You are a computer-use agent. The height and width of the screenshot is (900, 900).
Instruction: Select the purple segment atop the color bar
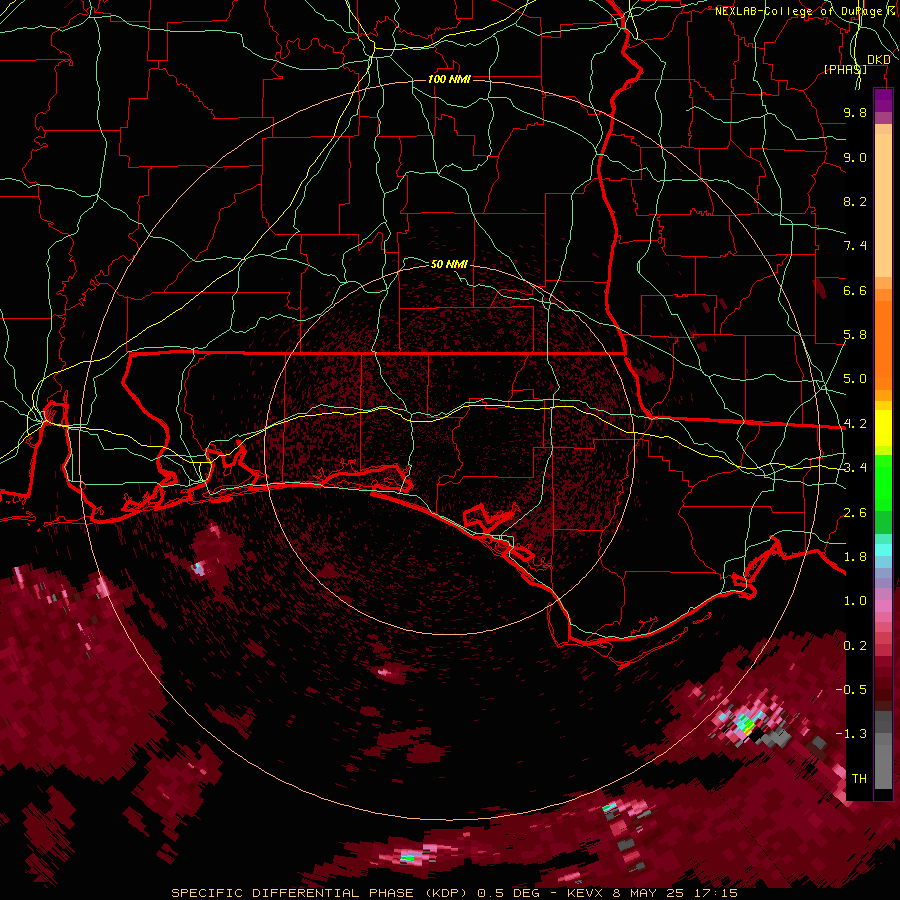pos(883,100)
